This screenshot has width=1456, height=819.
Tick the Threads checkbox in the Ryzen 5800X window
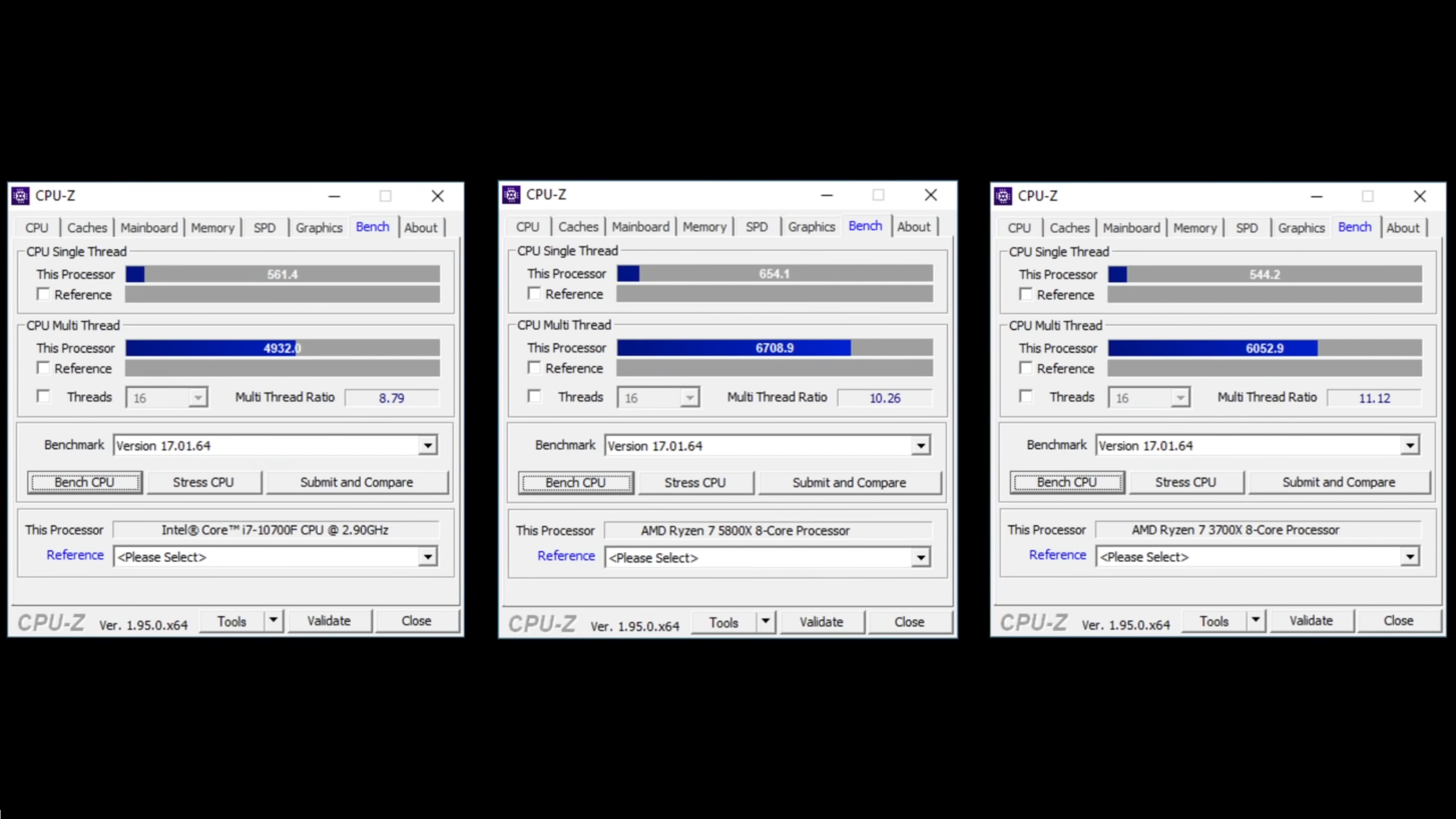(534, 396)
